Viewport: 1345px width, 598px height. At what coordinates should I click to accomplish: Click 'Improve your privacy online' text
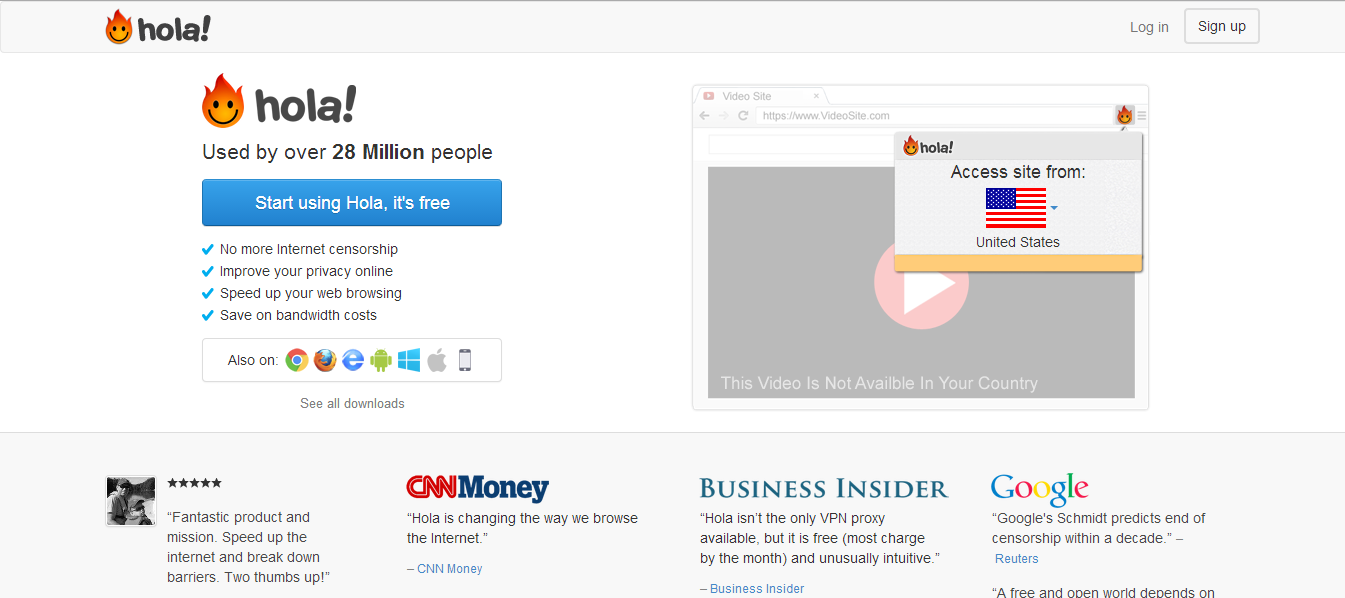point(306,271)
